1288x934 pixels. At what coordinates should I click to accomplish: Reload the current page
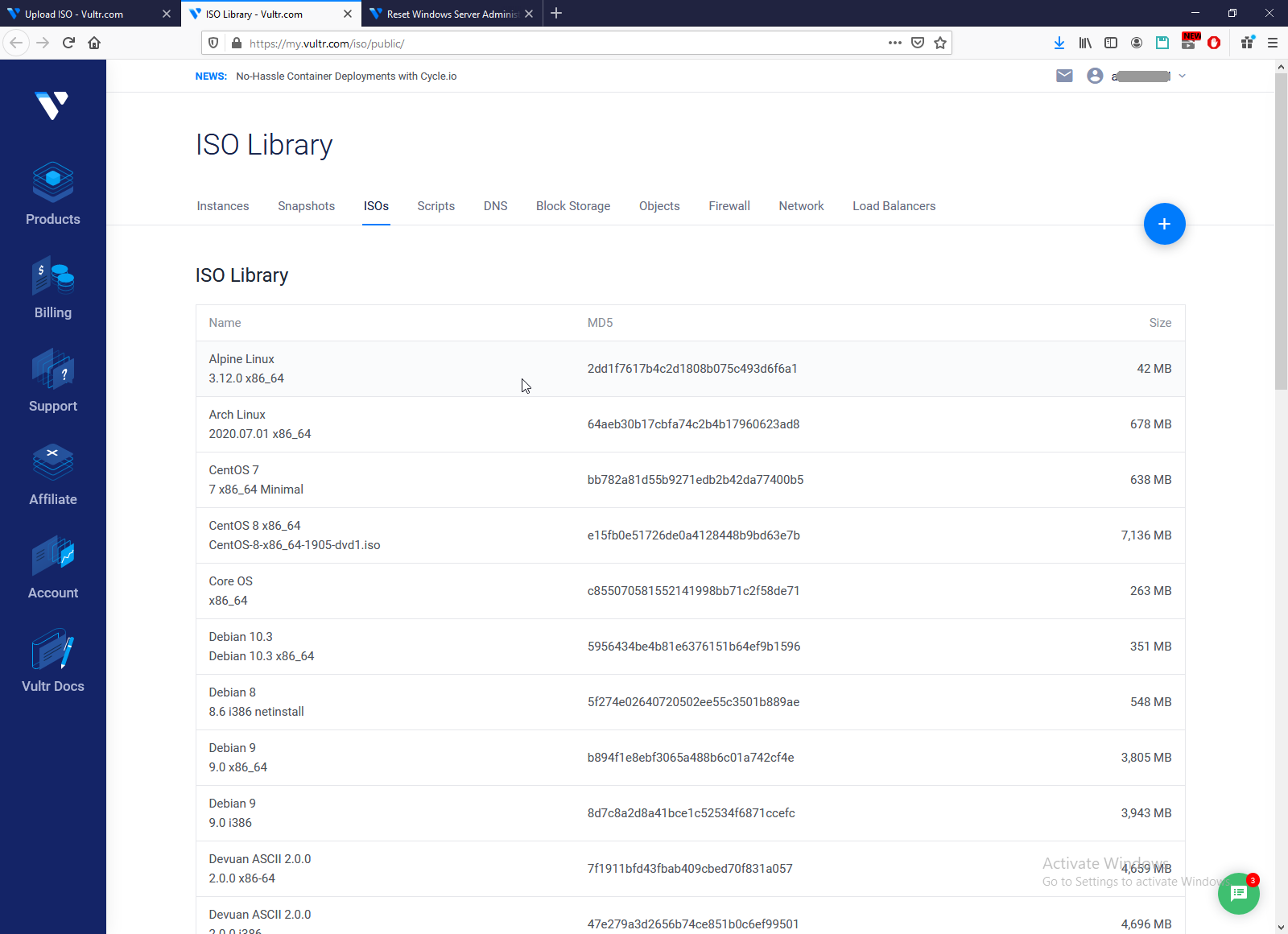[x=68, y=43]
